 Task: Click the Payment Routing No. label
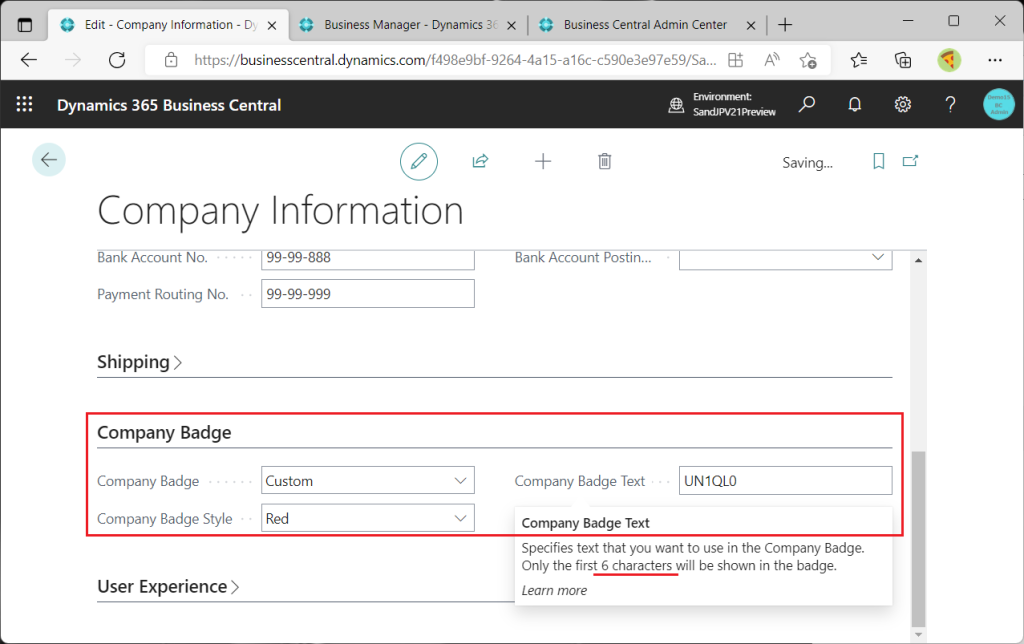[x=163, y=295]
